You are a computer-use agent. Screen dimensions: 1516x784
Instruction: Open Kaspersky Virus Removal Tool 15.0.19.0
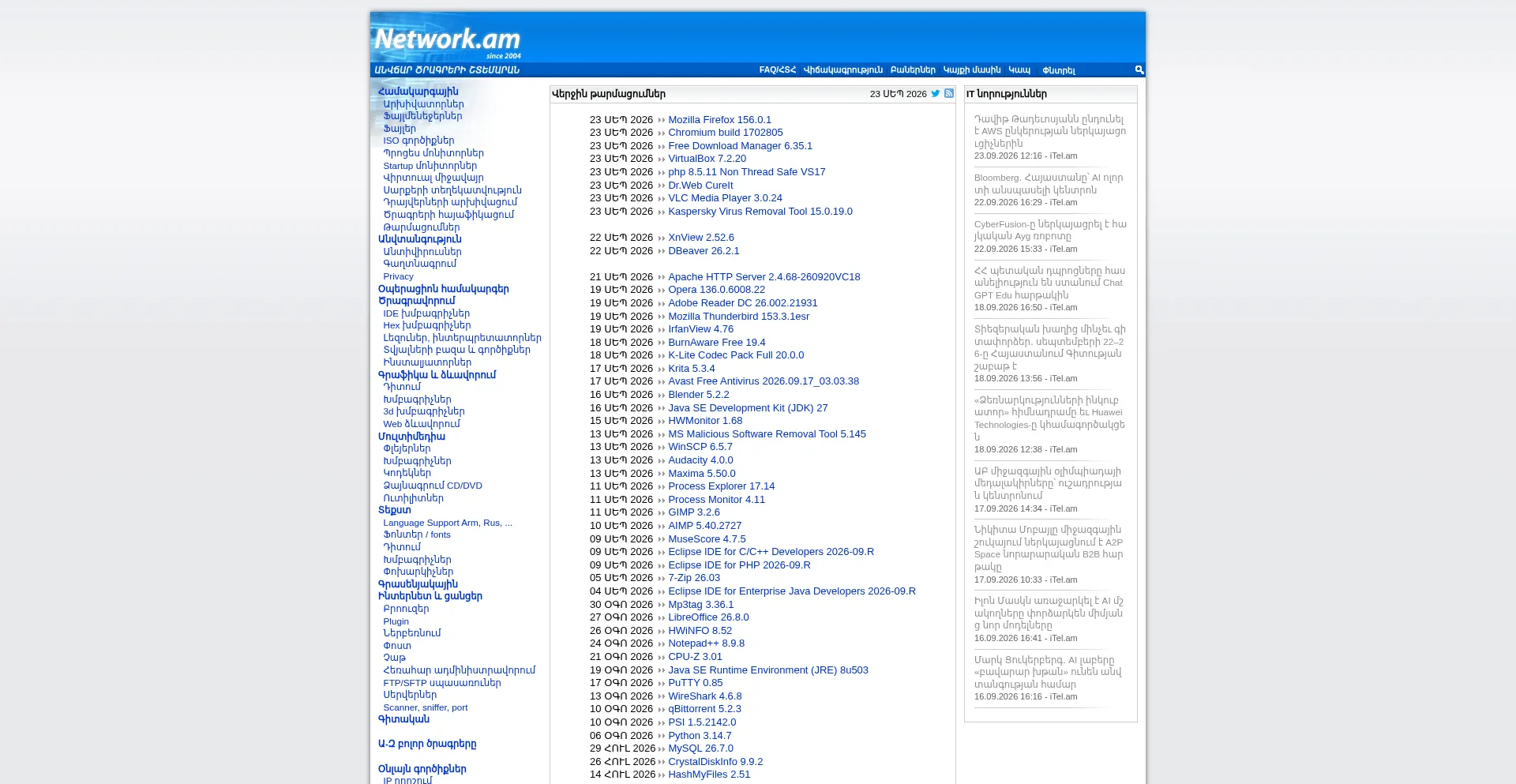[760, 212]
